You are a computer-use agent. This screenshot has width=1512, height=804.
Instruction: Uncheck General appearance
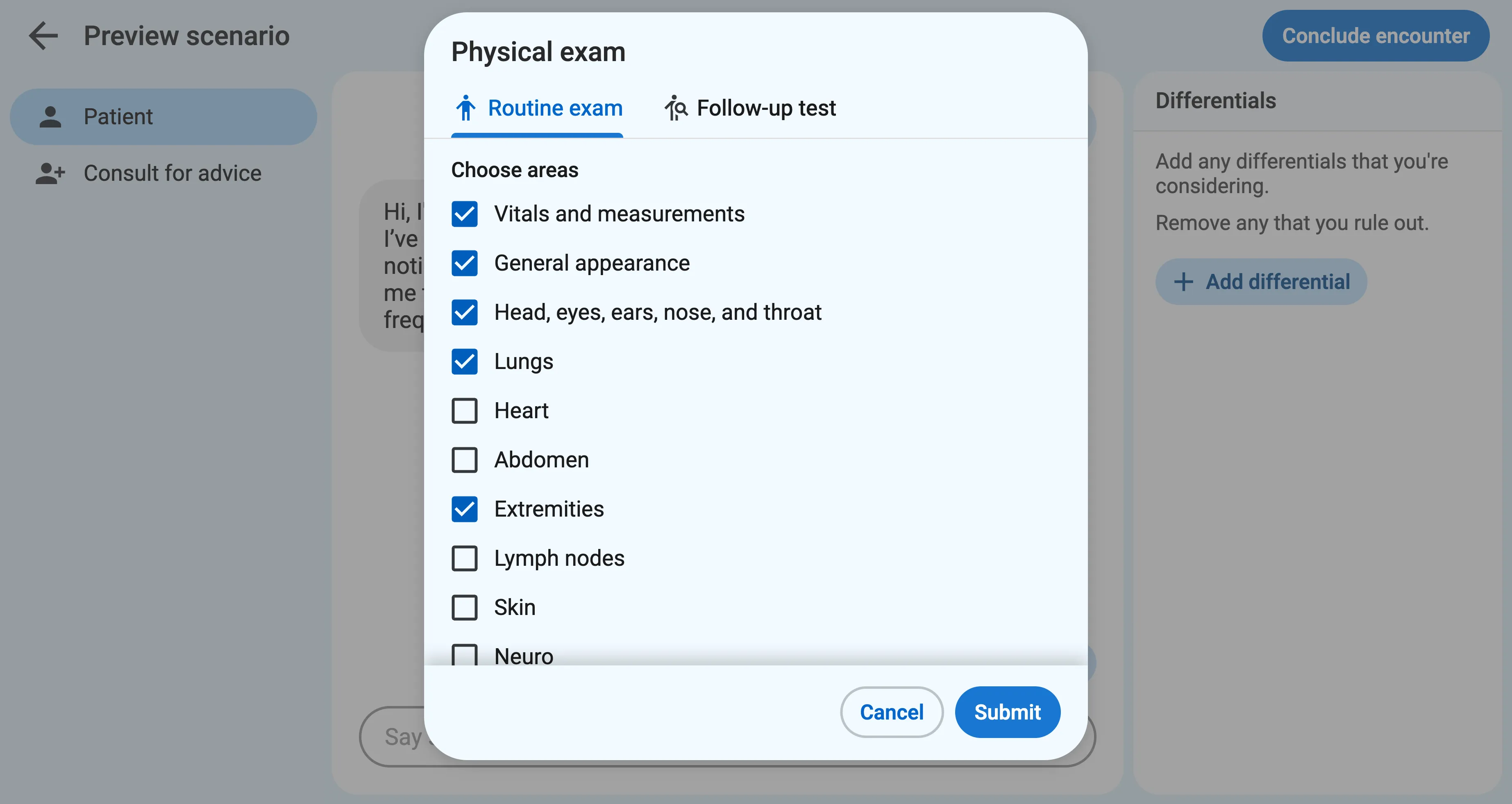tap(464, 264)
